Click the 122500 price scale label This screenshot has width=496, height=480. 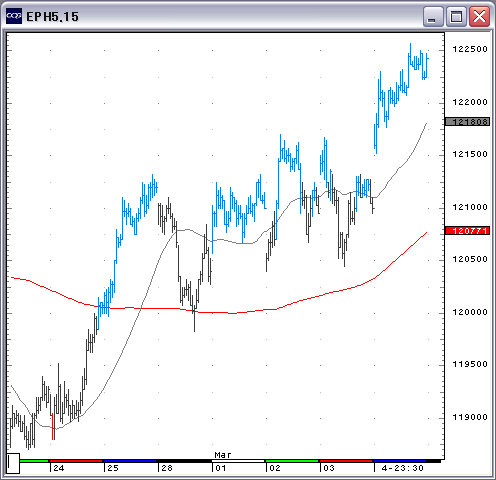[470, 49]
